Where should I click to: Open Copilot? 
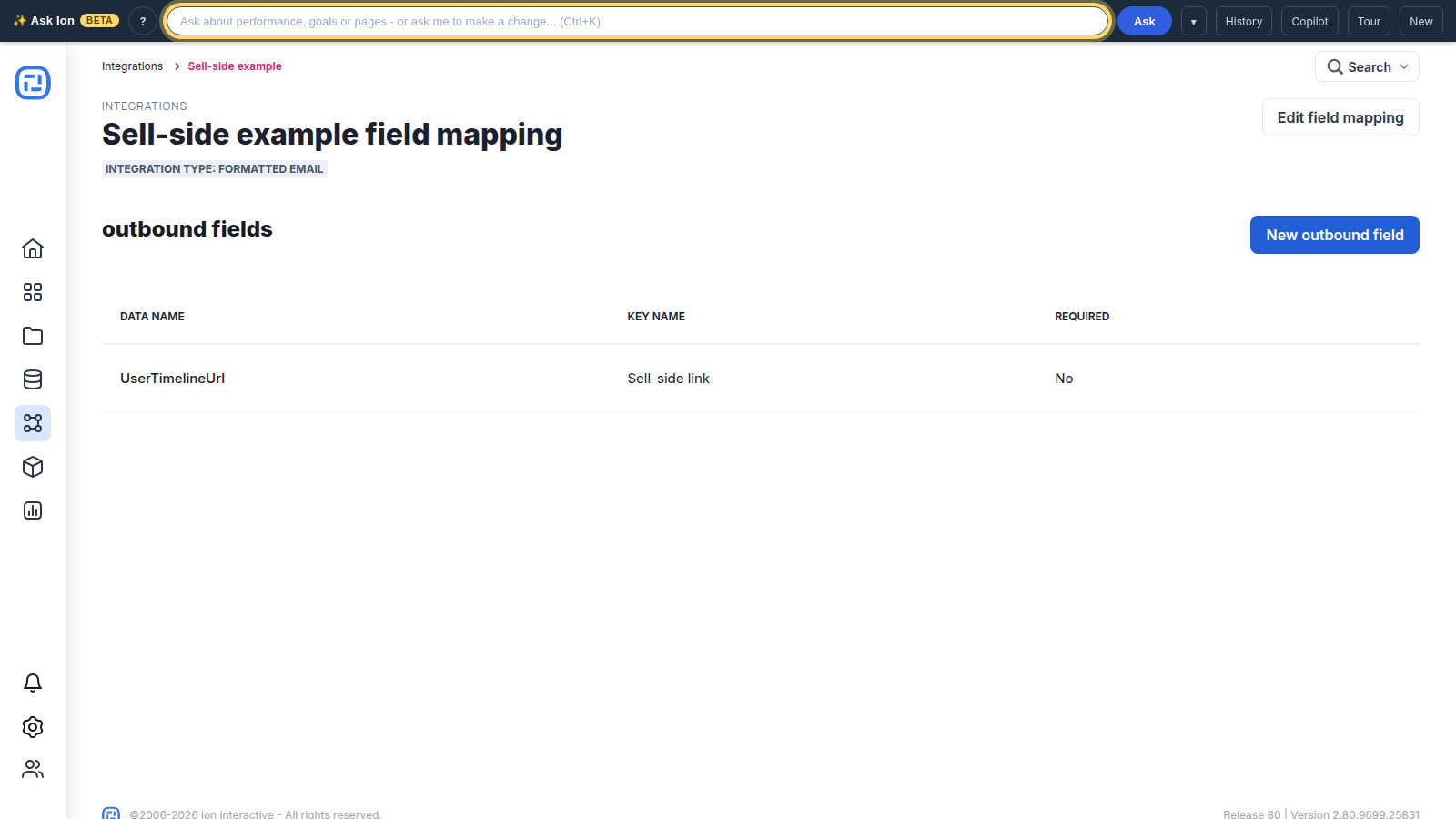point(1309,21)
